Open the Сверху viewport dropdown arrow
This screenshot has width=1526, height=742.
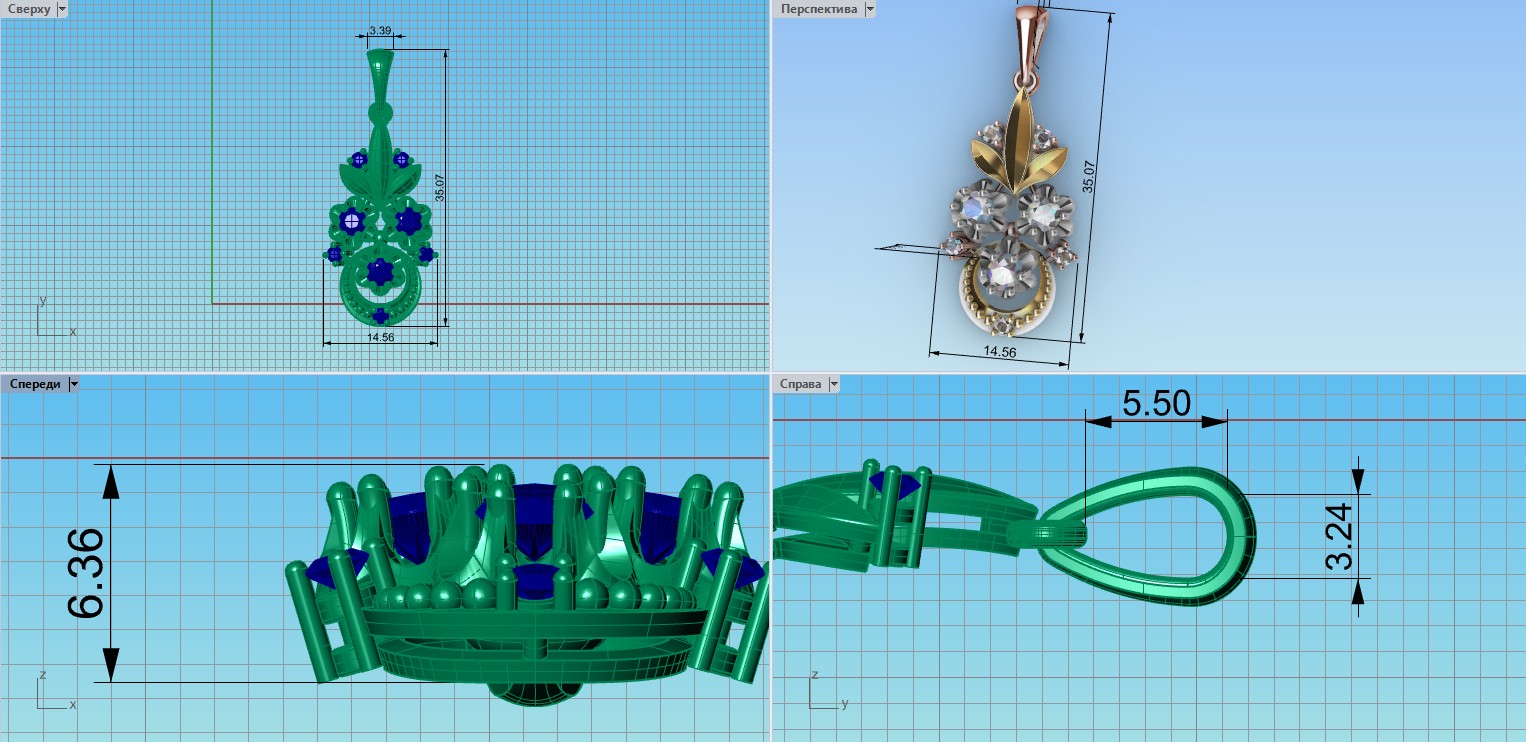[63, 9]
